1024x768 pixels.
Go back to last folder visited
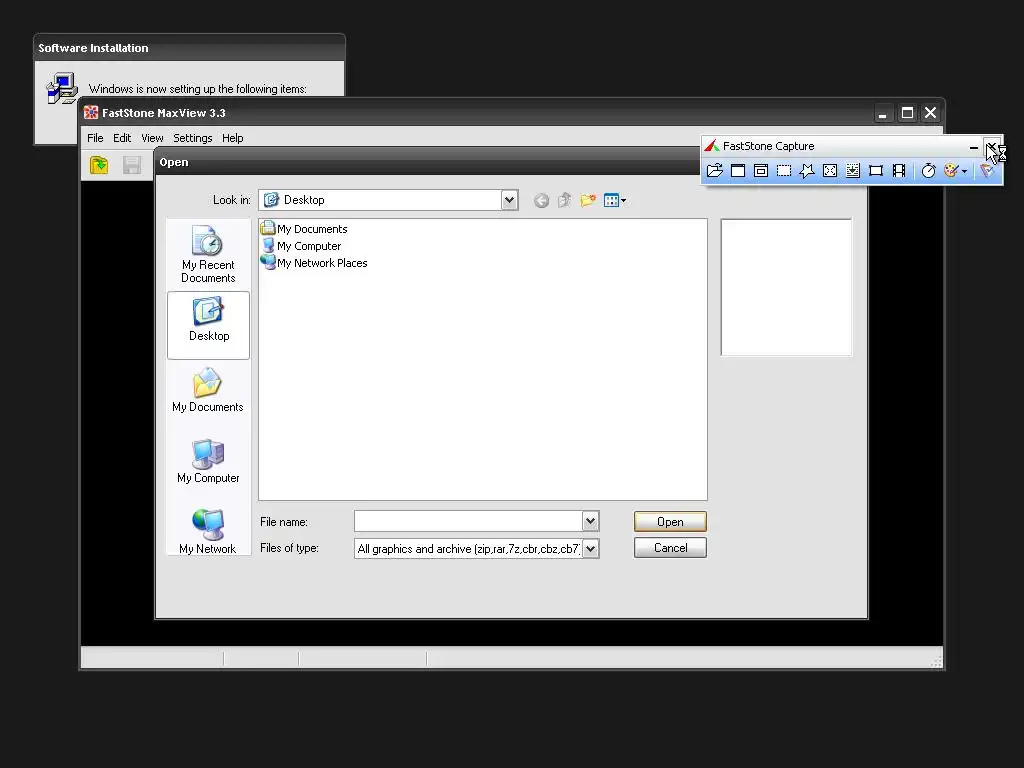[x=541, y=200]
